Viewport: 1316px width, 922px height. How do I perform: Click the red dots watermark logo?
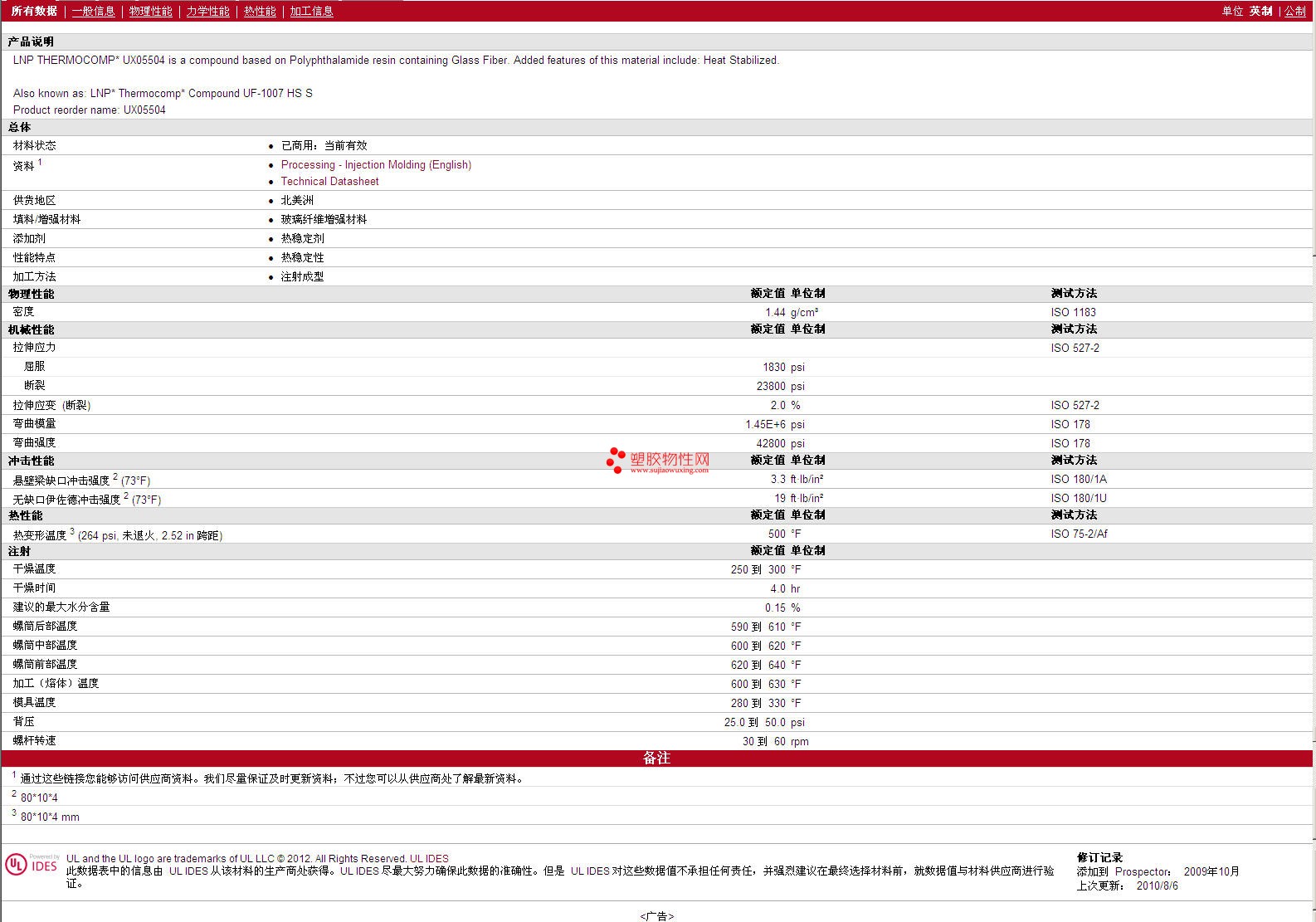click(616, 461)
